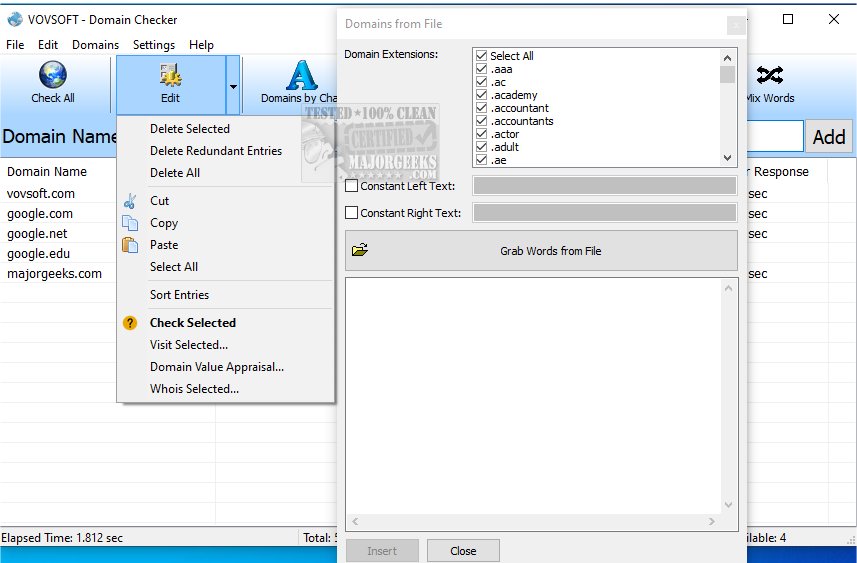857x563 pixels.
Task: Click the Copy pages icon in menu
Action: click(130, 223)
